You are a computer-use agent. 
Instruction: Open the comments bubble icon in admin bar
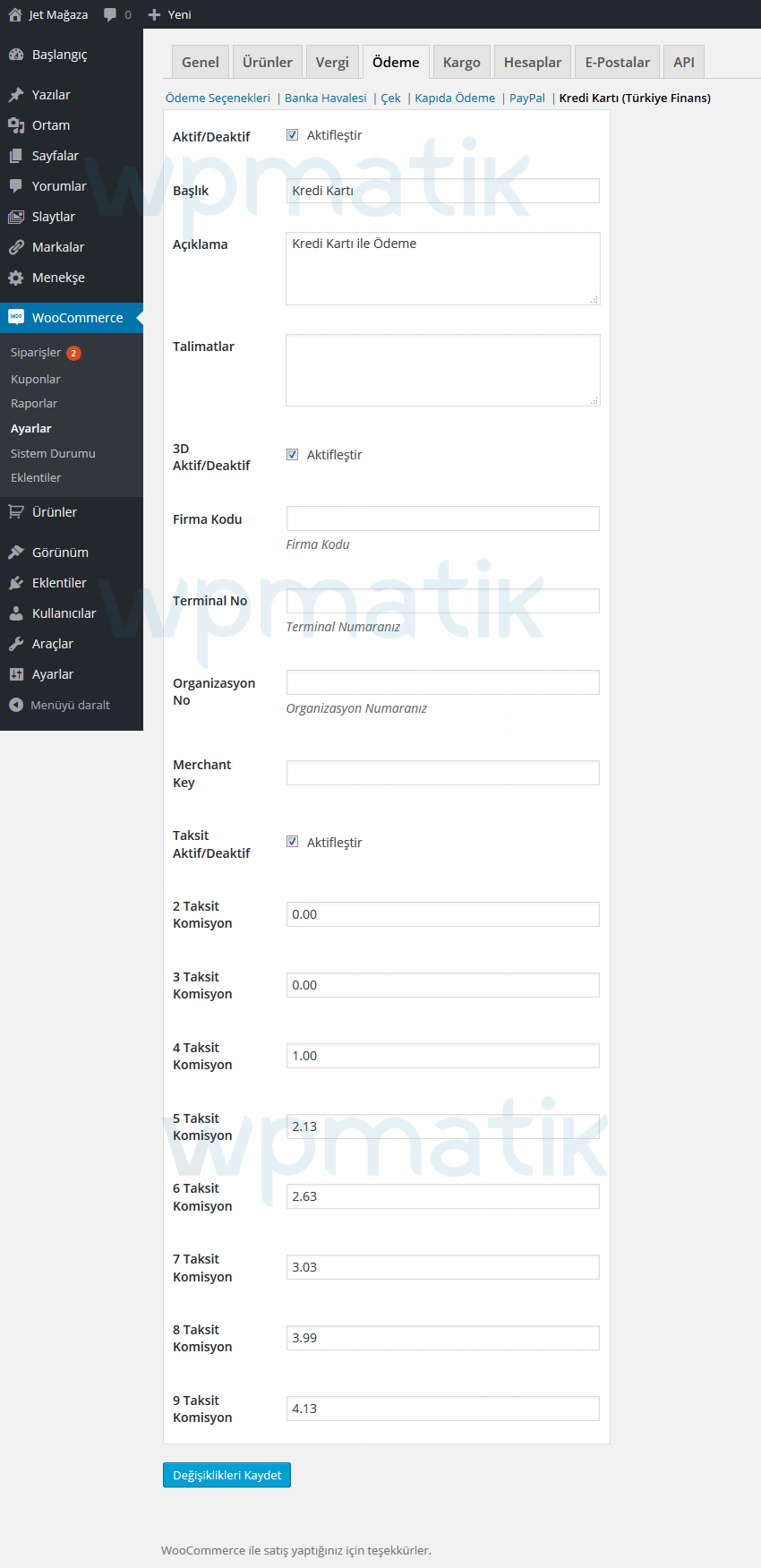click(x=110, y=14)
